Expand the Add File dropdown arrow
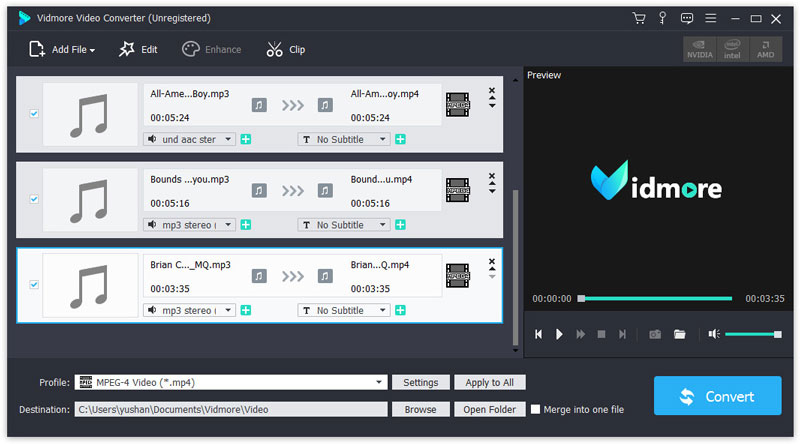This screenshot has width=800, height=444. 92,50
